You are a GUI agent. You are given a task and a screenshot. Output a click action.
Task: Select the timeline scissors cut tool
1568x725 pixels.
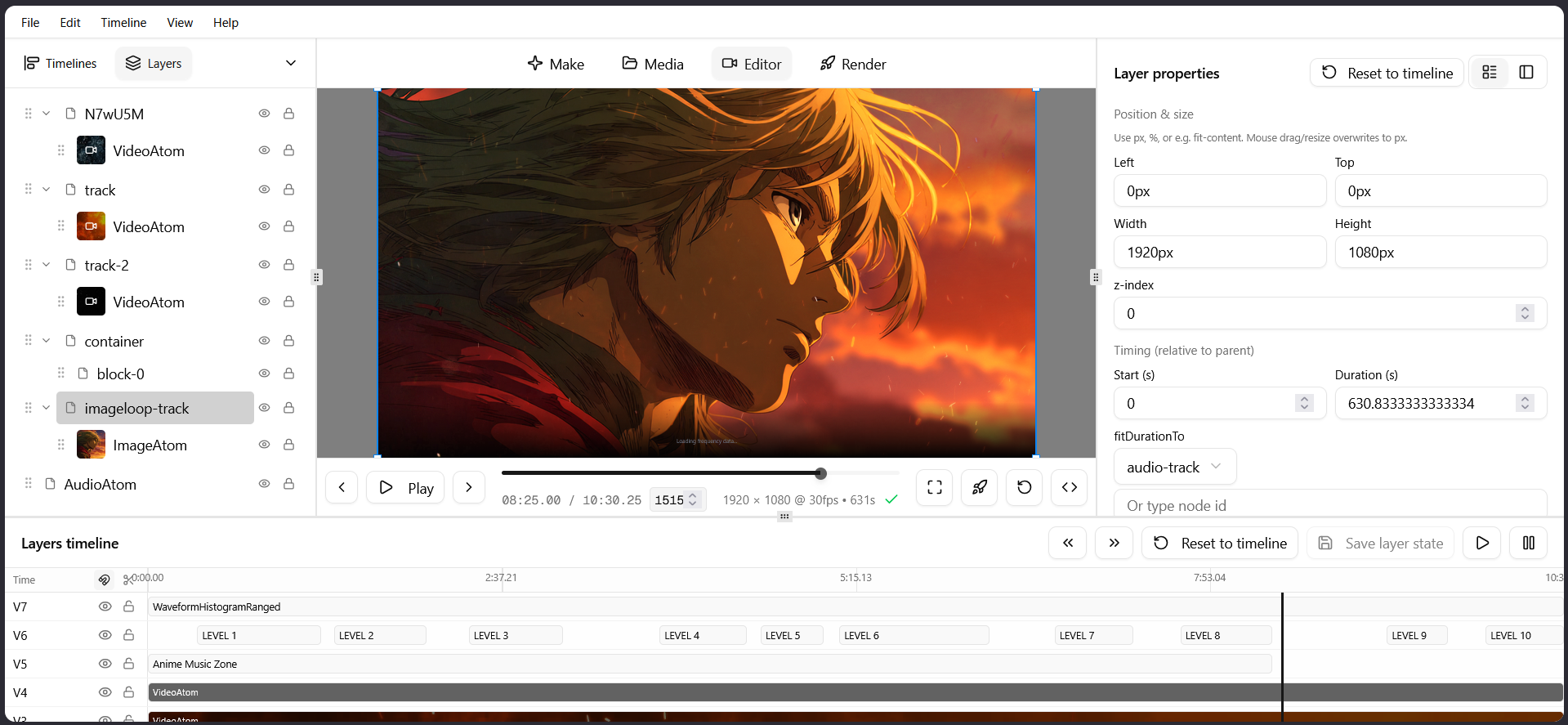click(128, 580)
